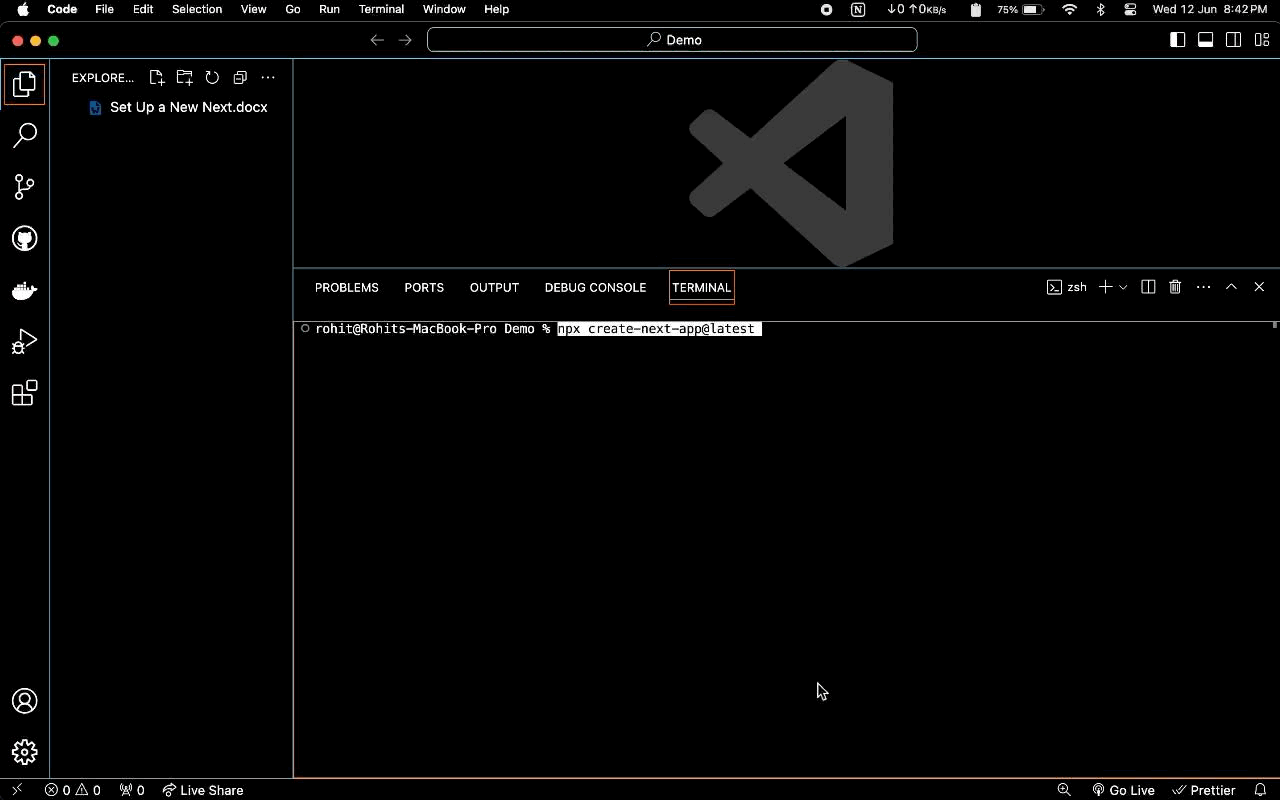Viewport: 1280px width, 800px height.
Task: Create a new file in Explorer
Action: click(x=157, y=77)
